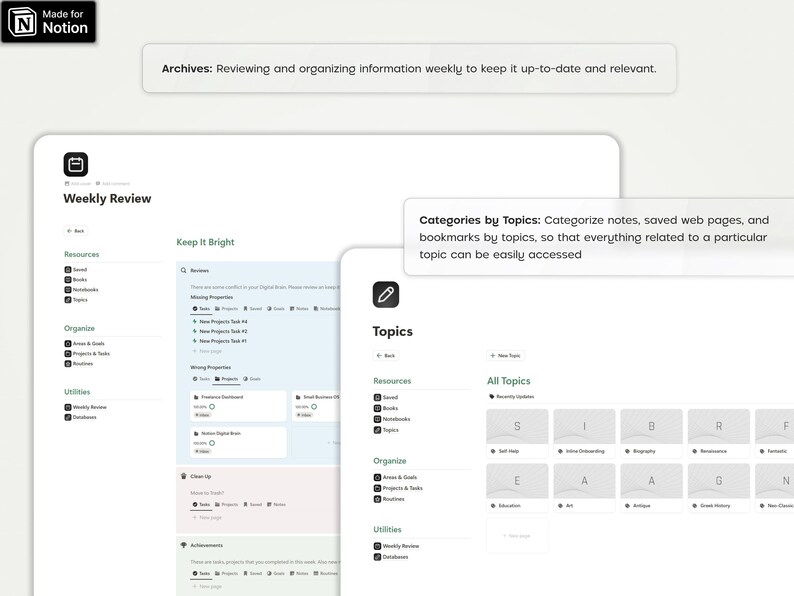Image resolution: width=794 pixels, height=596 pixels.
Task: Click progress ring on Notion Digital Brain card
Action: 212,443
